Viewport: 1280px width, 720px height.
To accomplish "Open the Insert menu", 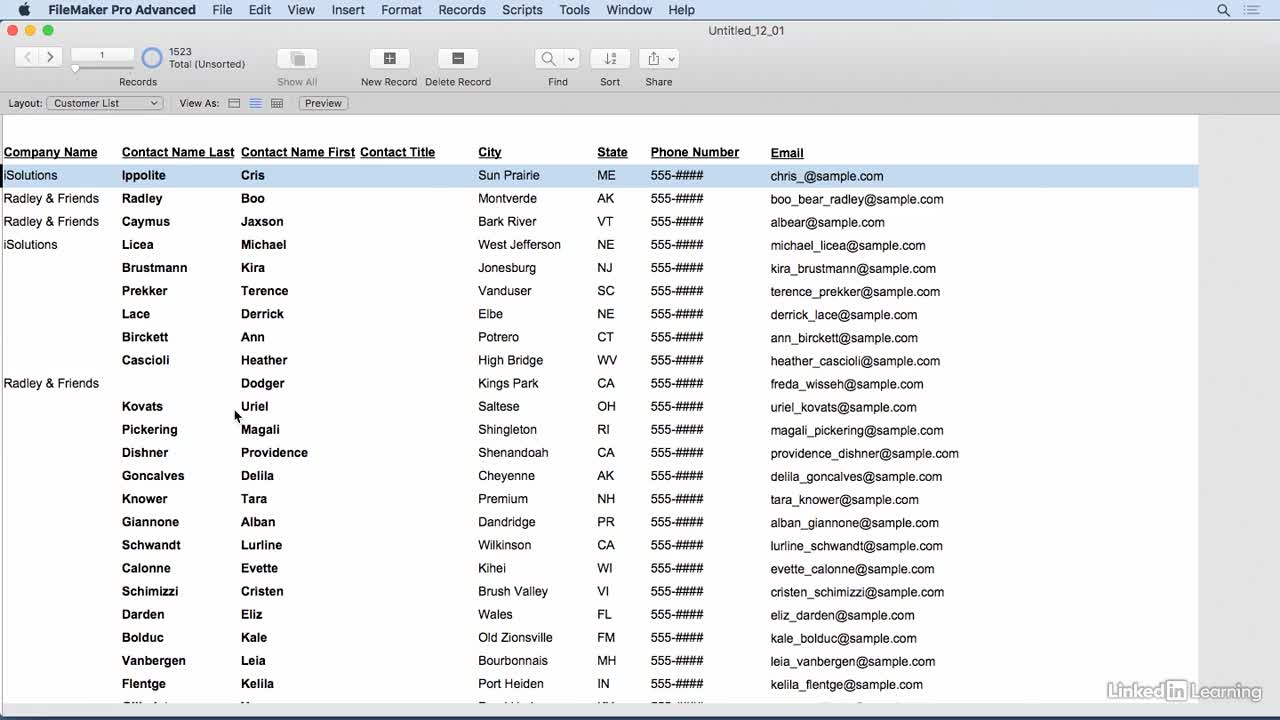I will [348, 10].
